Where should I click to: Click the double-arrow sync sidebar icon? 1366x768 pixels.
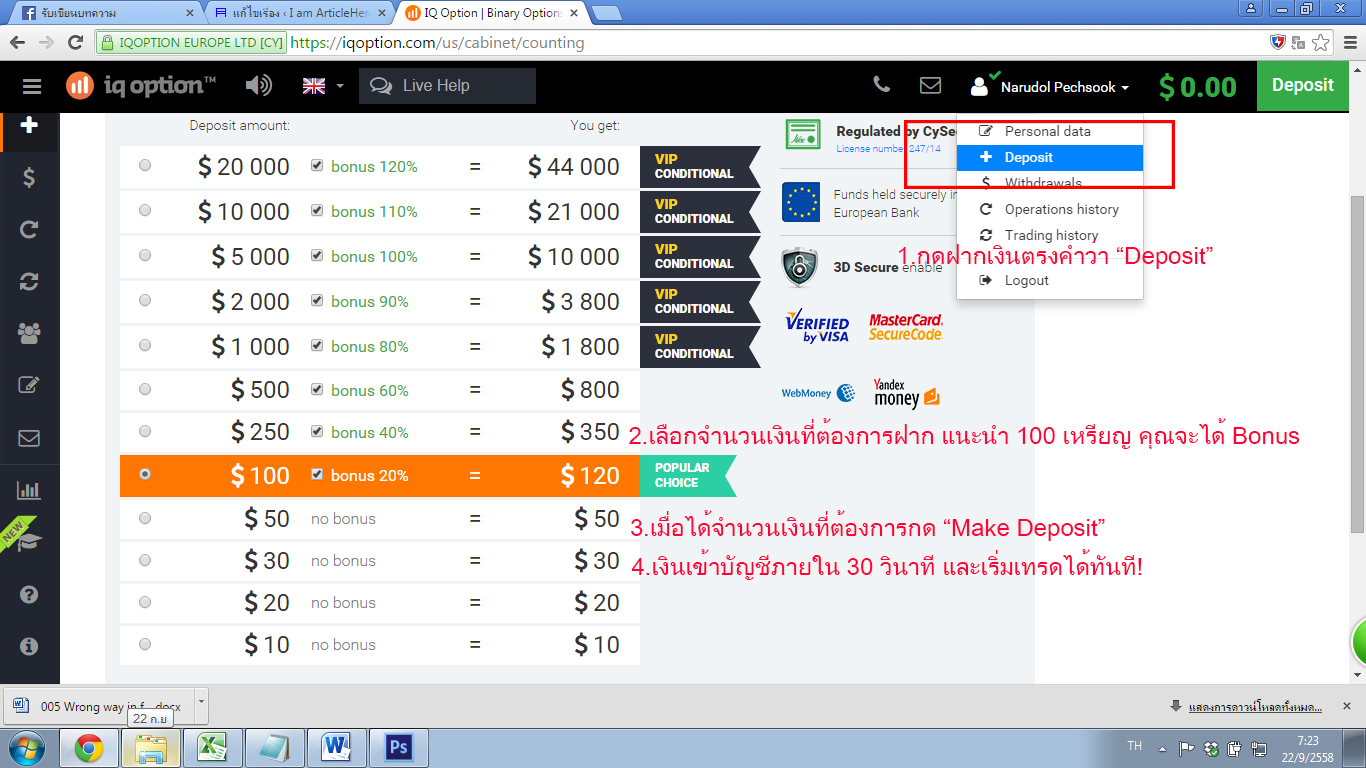click(29, 282)
